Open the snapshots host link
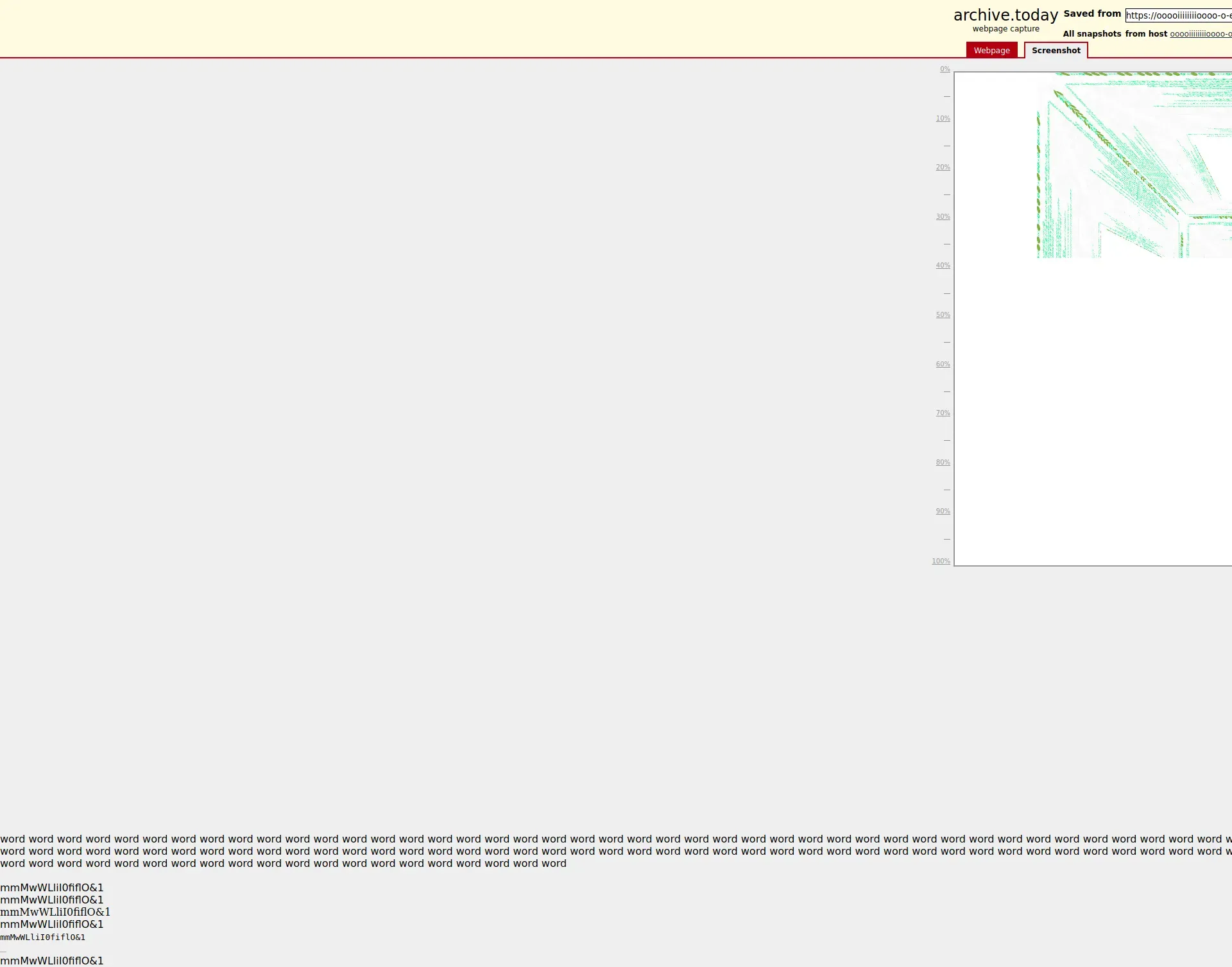 coord(1200,34)
